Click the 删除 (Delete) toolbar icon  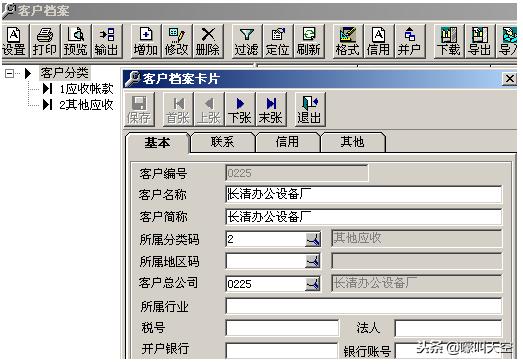tap(208, 41)
